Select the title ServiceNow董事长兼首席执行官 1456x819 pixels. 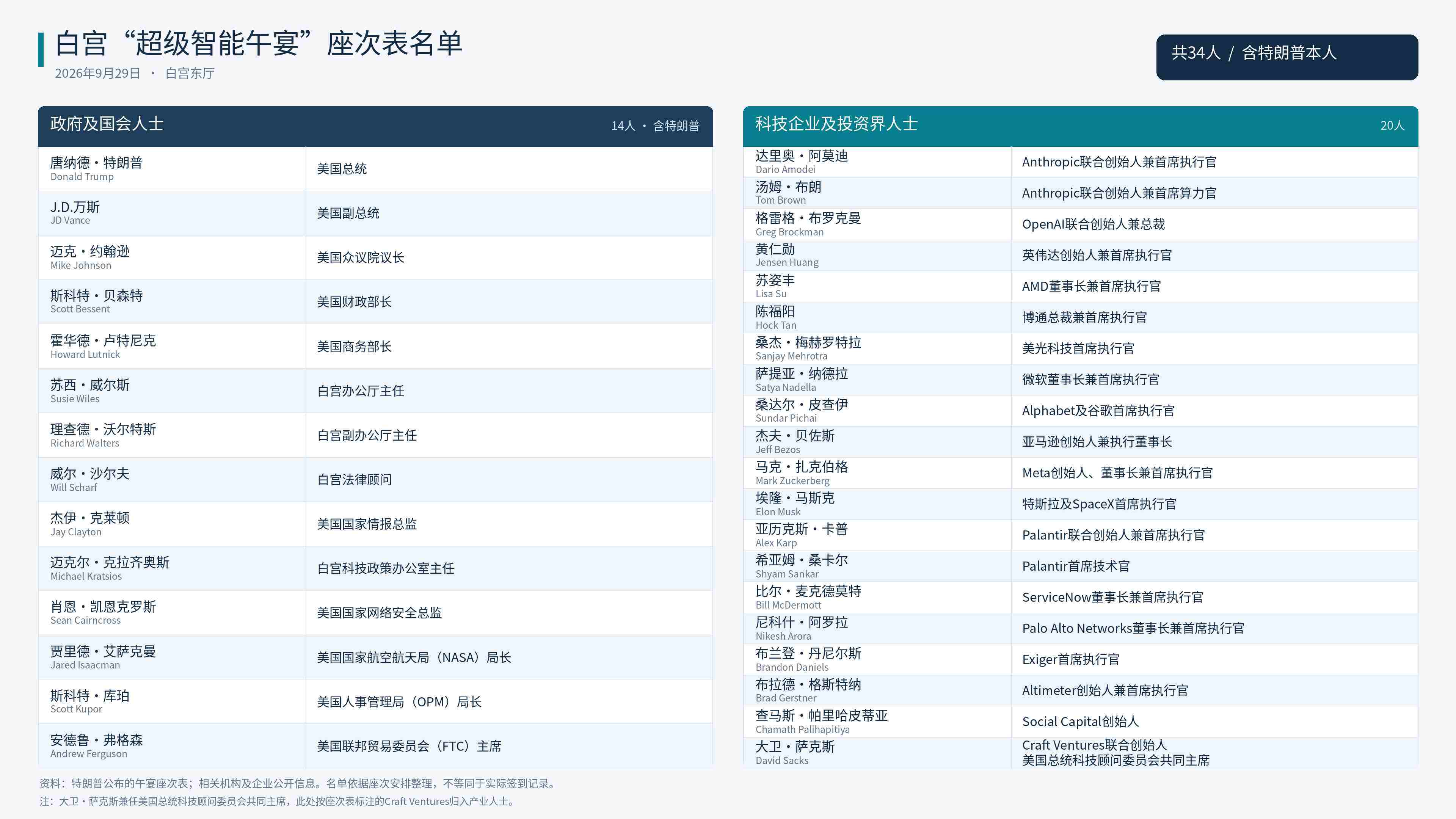(x=1113, y=598)
